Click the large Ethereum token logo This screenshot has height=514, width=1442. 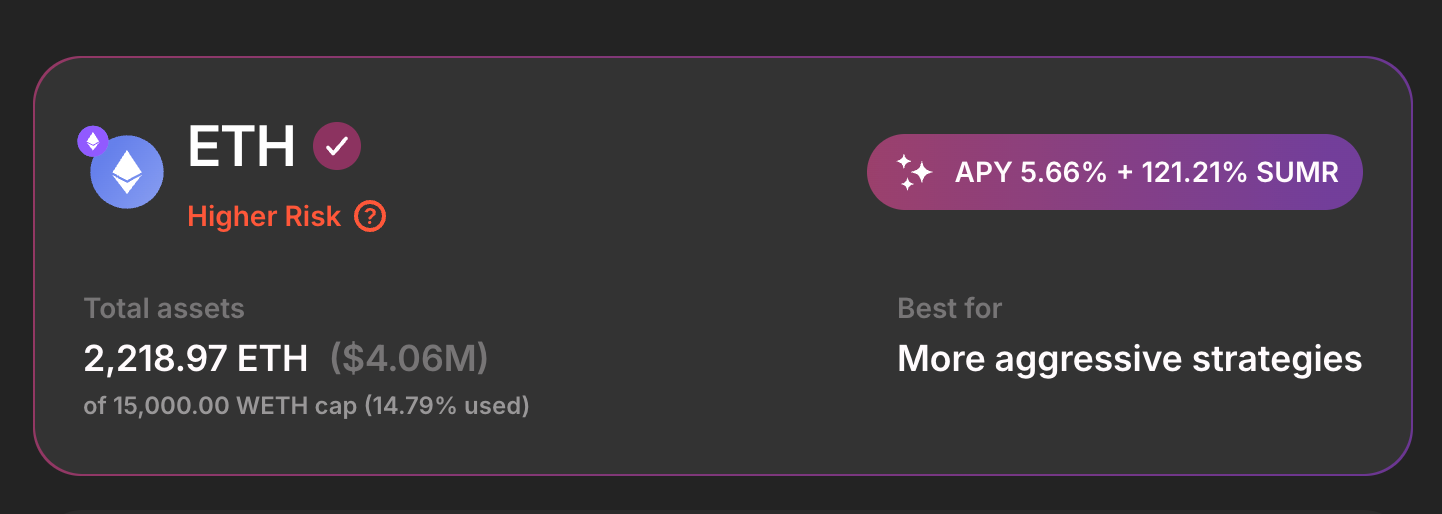click(x=127, y=173)
